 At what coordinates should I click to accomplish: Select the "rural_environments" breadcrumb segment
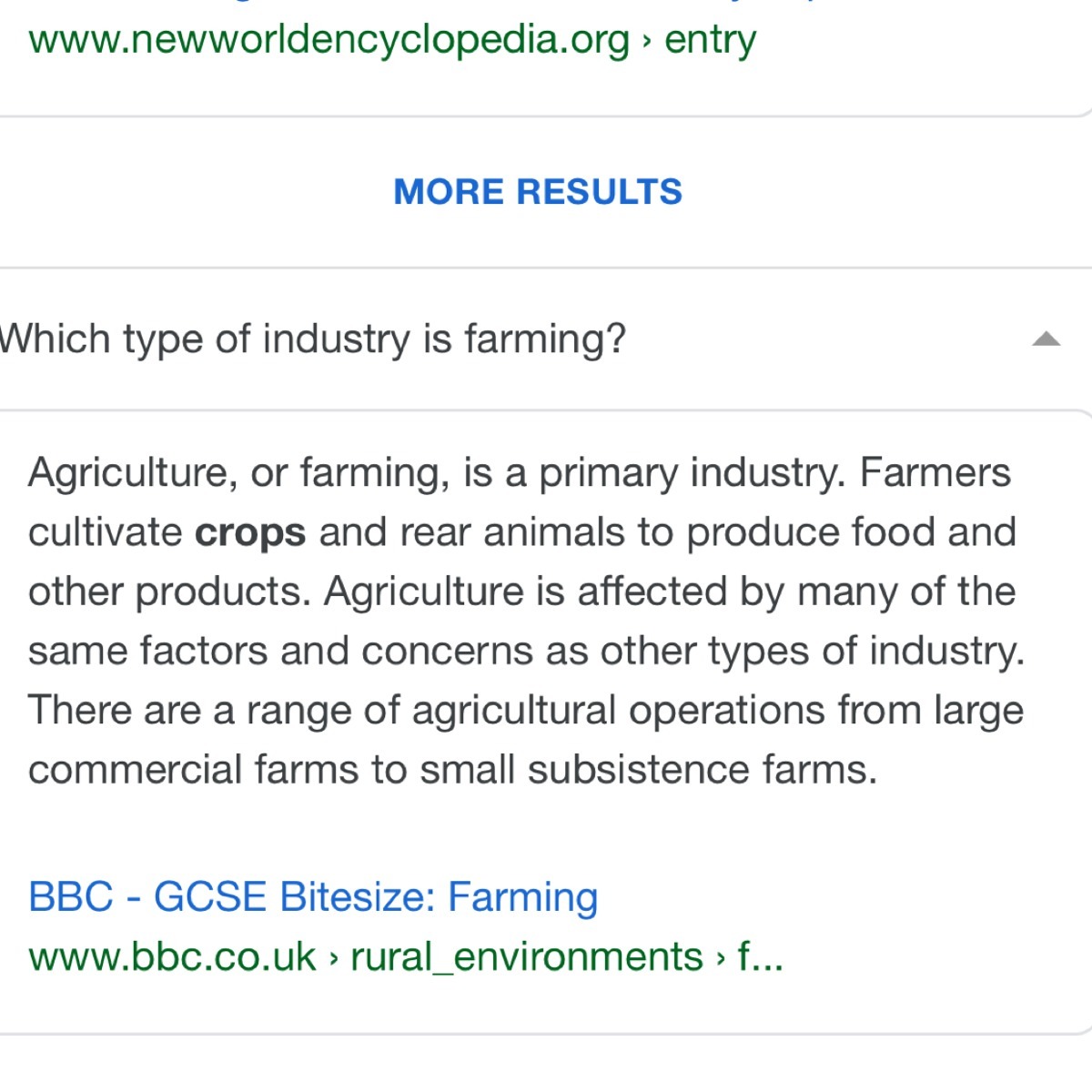point(526,957)
